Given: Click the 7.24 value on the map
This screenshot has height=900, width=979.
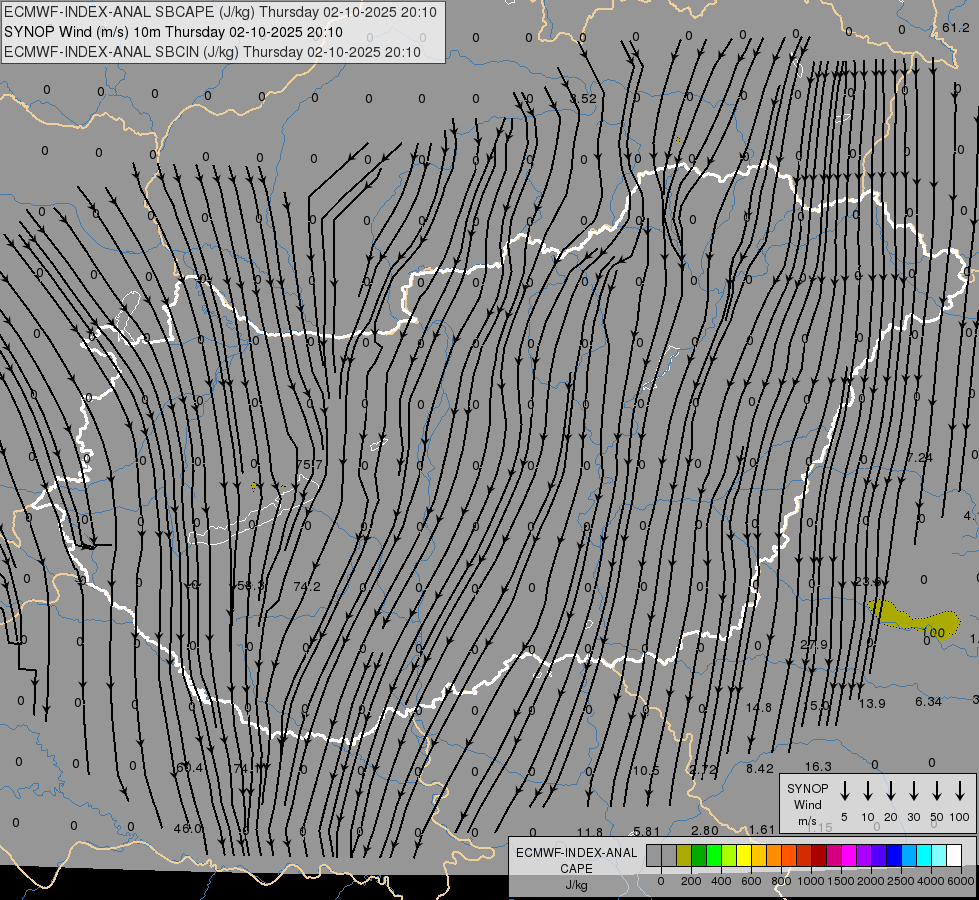Looking at the screenshot, I should pos(919,457).
